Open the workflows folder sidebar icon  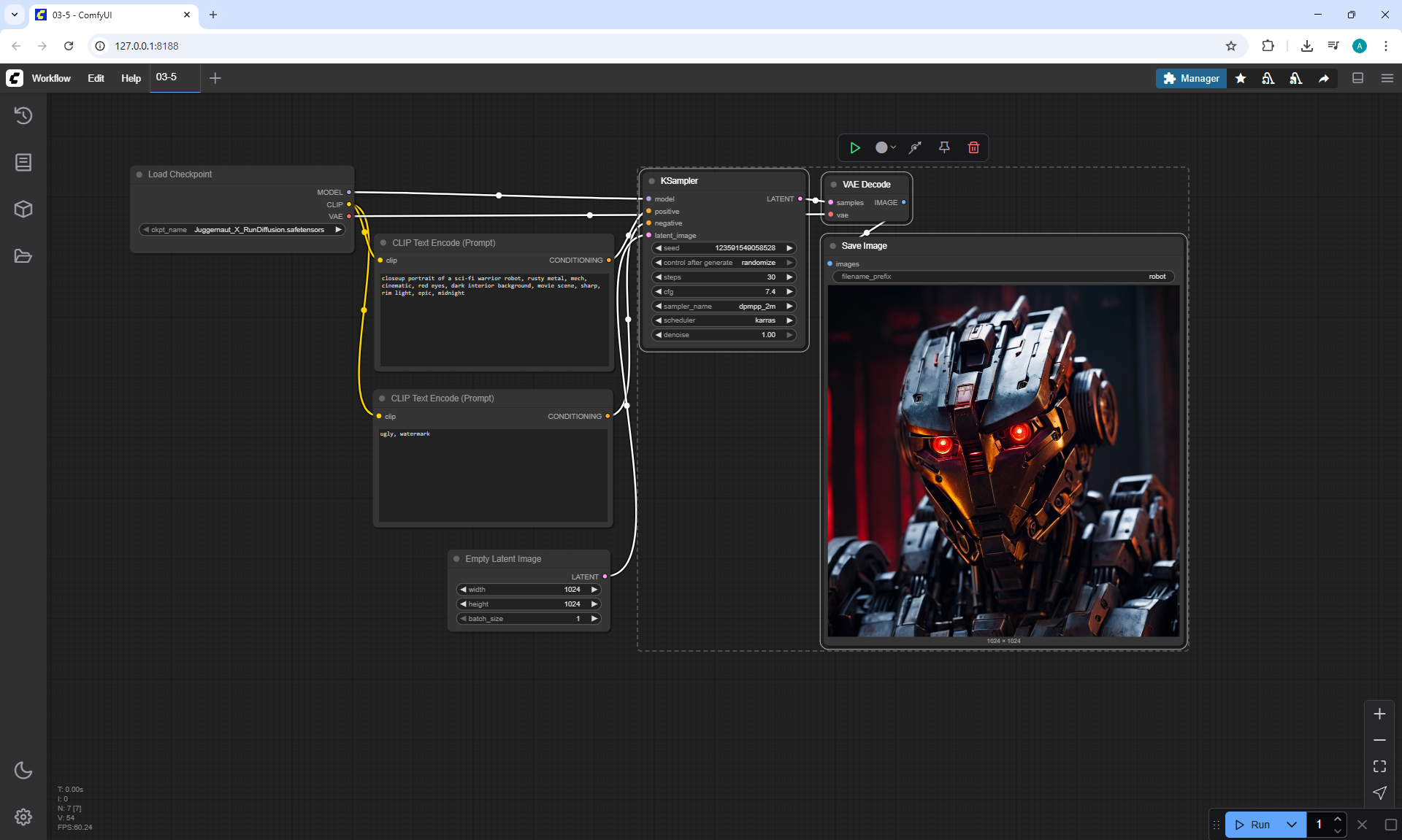point(23,256)
